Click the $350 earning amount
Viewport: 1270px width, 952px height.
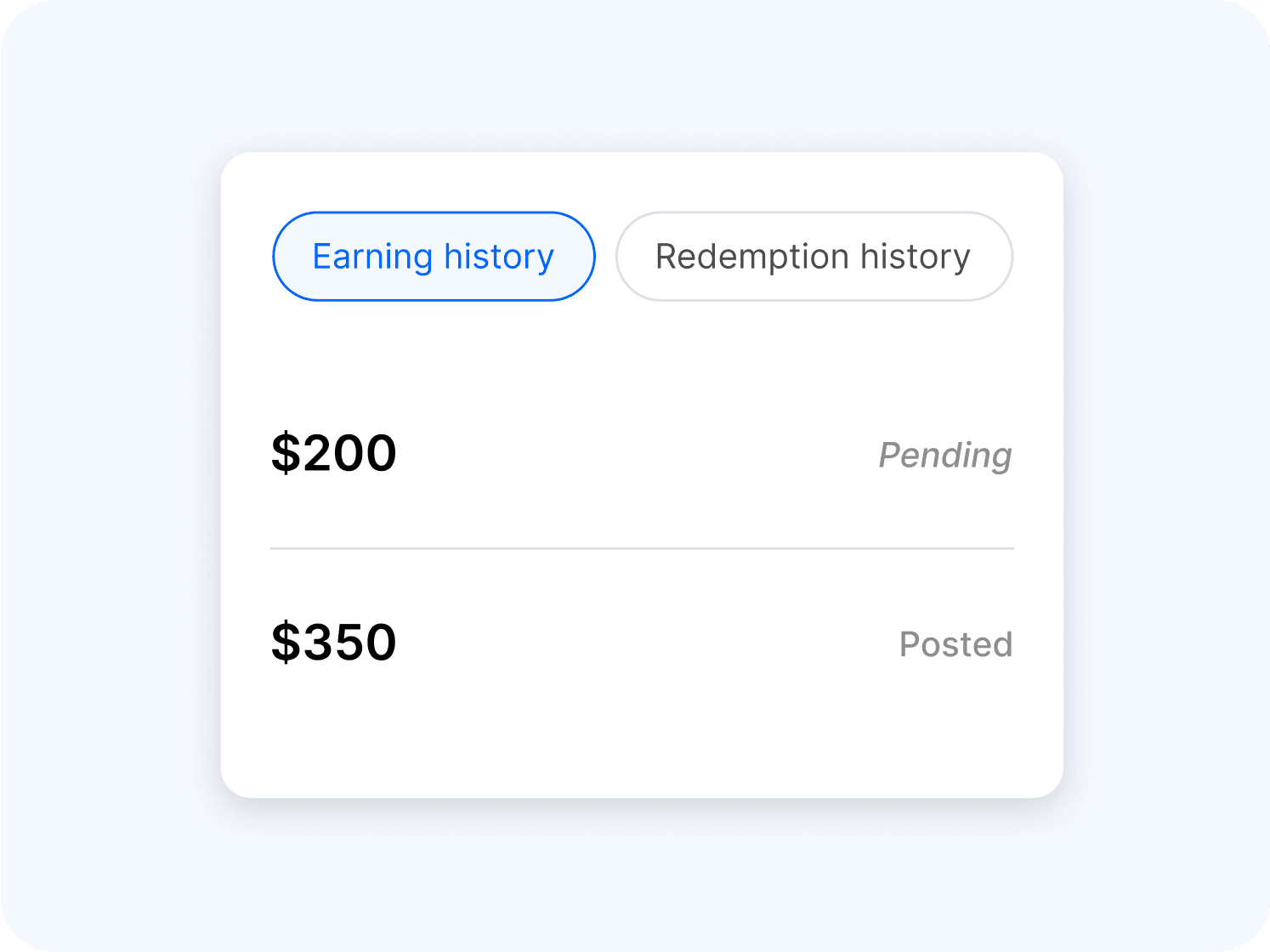333,643
